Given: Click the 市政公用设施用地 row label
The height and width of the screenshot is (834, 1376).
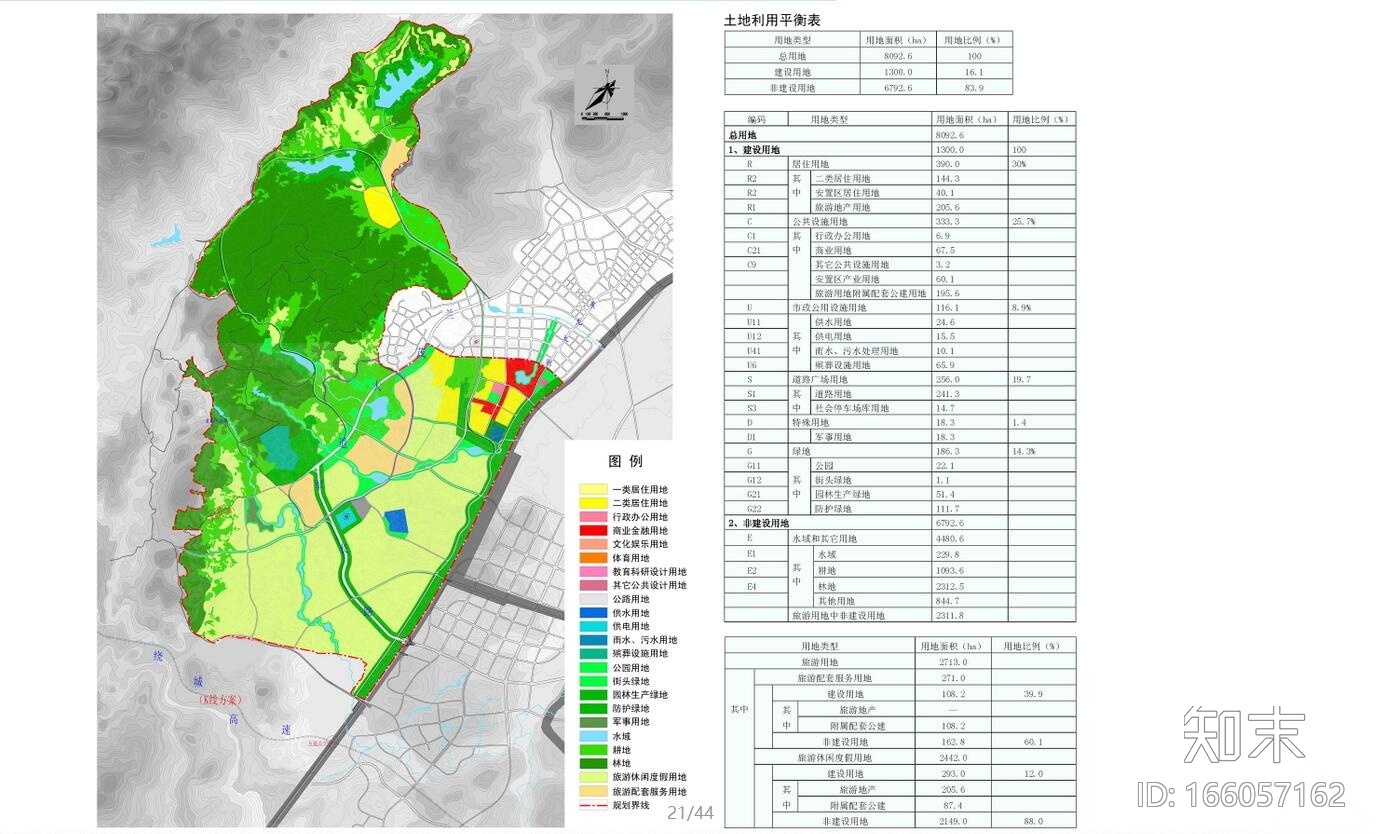Looking at the screenshot, I should coord(829,308).
